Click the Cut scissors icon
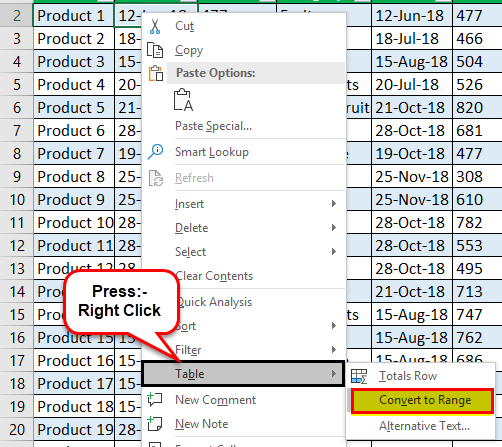502x447 pixels. (155, 26)
